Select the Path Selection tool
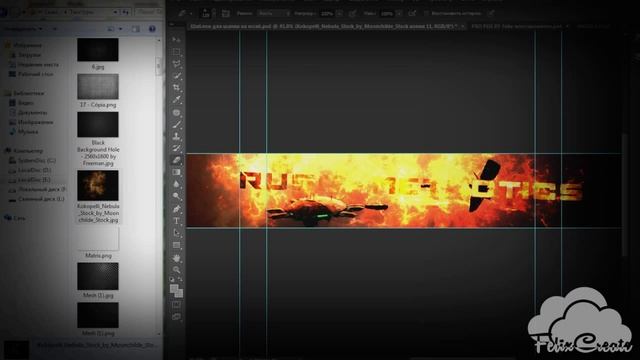Viewport: 640px width, 360px height. (176, 233)
